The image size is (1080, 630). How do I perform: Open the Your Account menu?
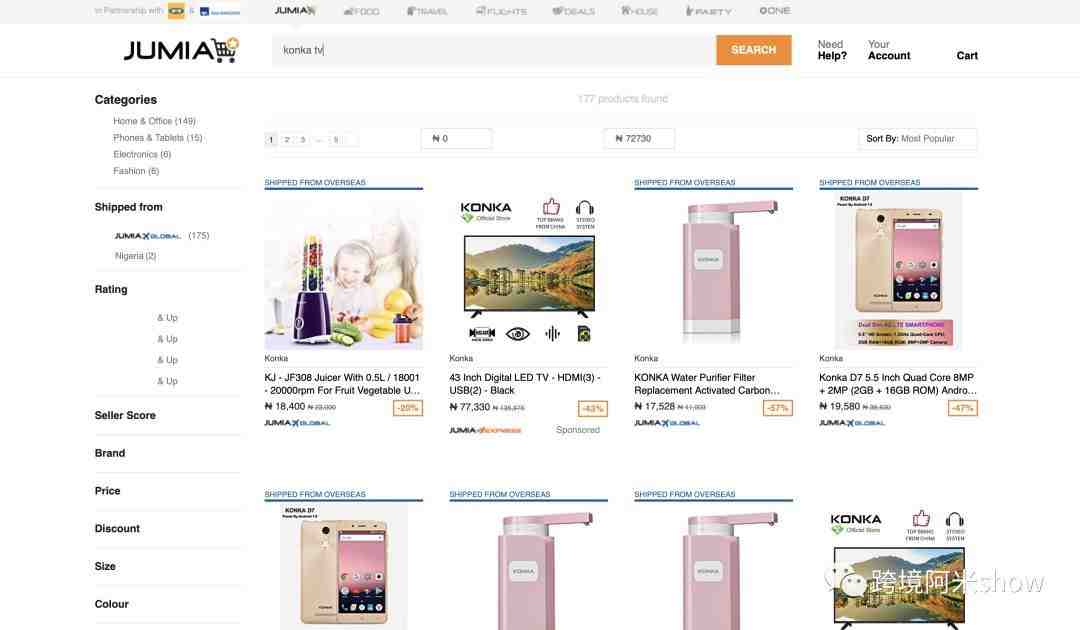(889, 50)
